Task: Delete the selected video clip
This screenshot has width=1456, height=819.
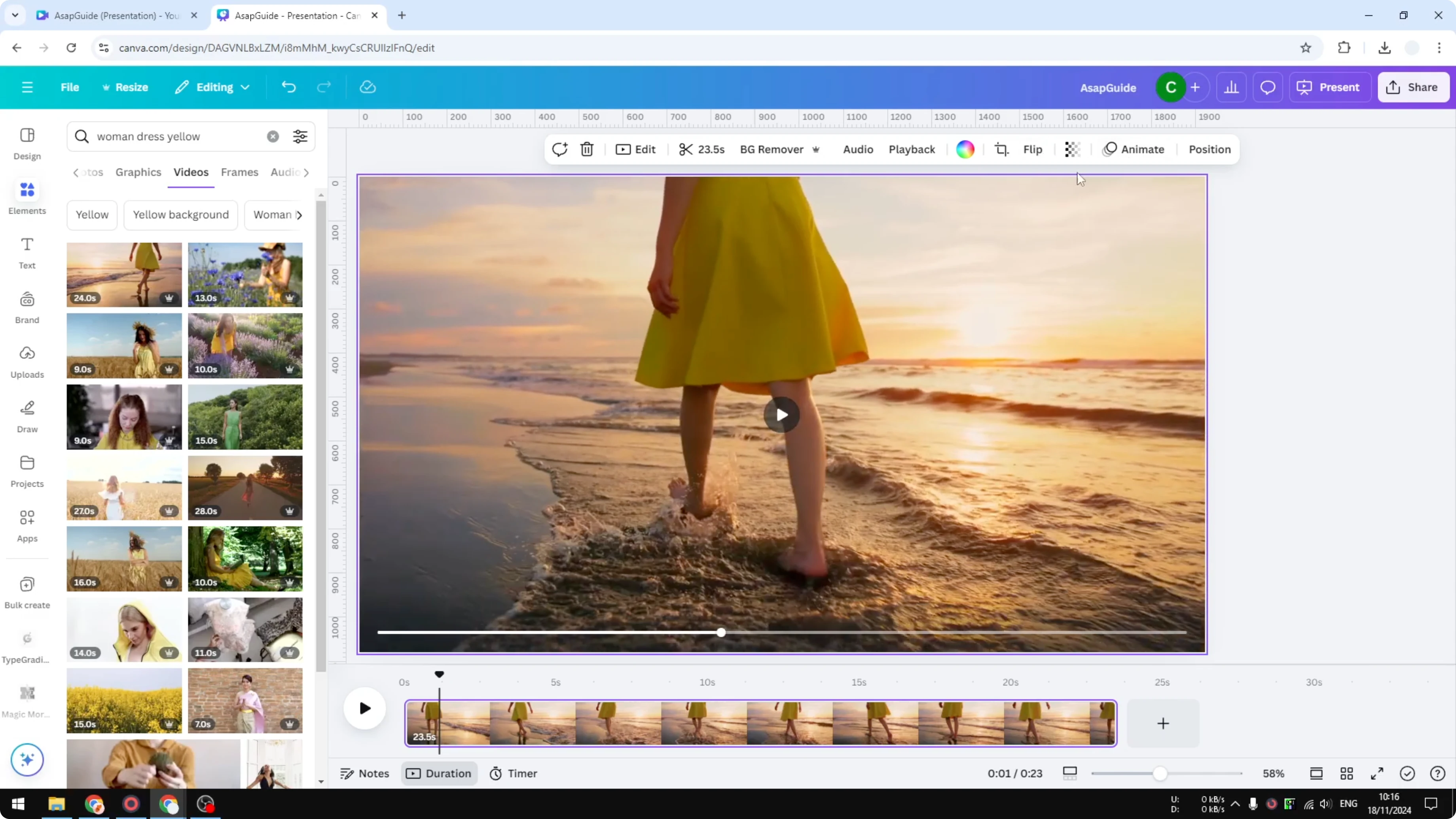Action: point(587,149)
